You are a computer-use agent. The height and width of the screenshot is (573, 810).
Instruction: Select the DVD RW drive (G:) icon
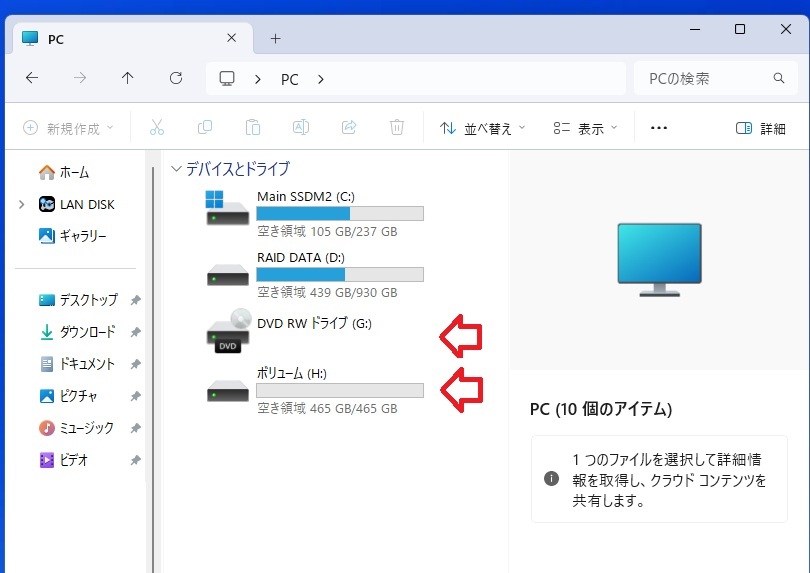229,331
